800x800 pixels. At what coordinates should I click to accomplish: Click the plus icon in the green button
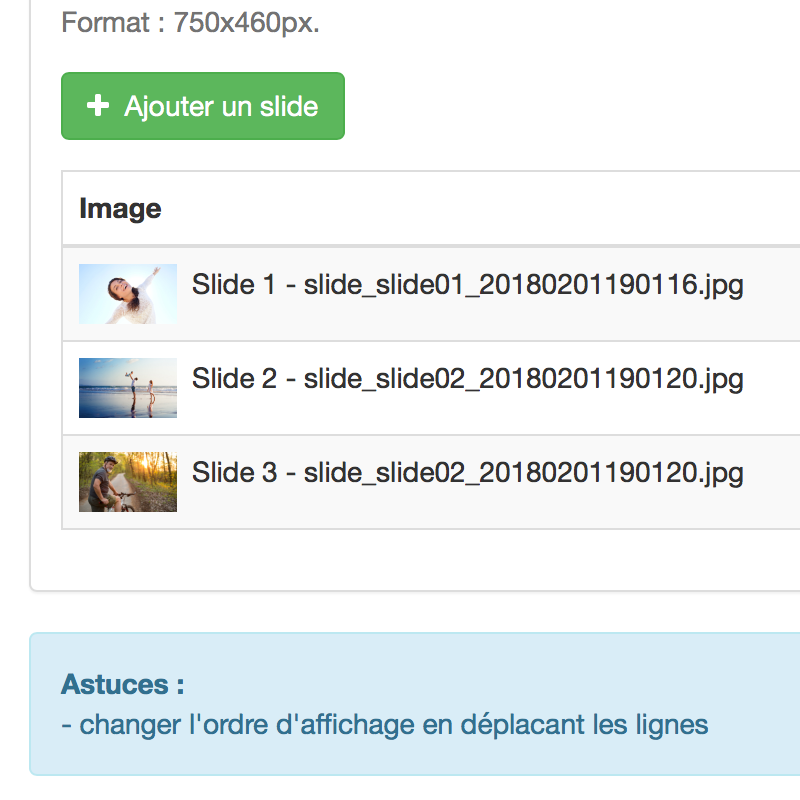click(x=97, y=106)
